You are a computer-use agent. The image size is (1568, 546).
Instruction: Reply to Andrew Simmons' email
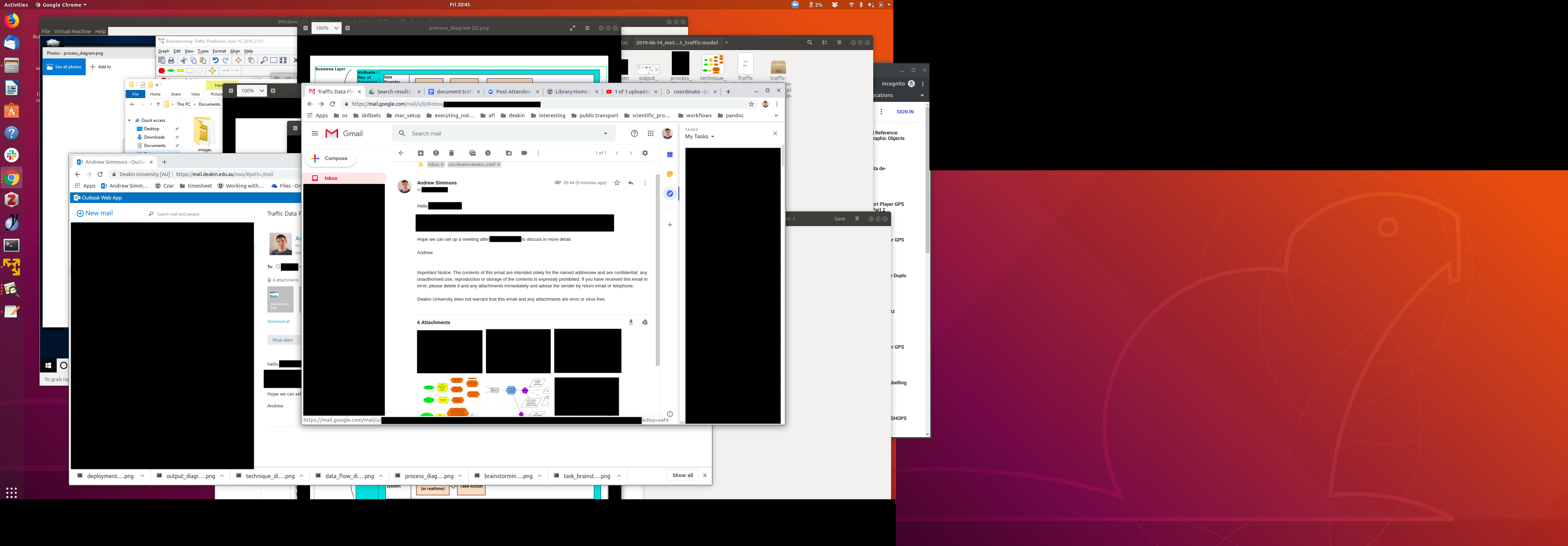pyautogui.click(x=631, y=183)
